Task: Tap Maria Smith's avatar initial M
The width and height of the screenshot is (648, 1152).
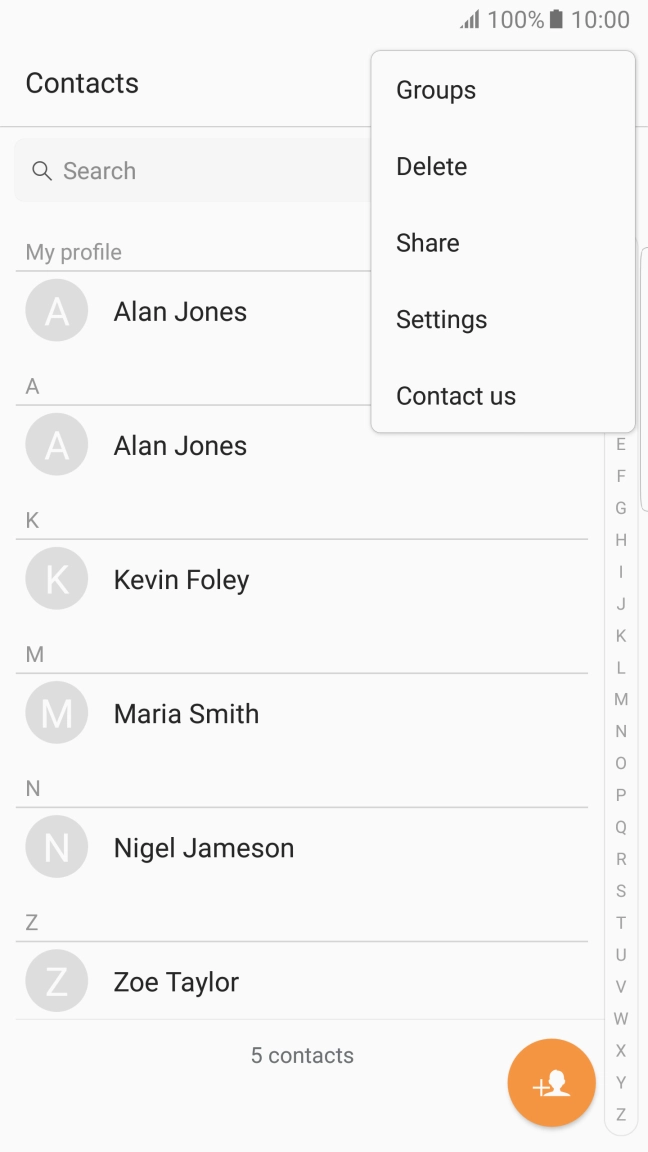Action: pos(56,712)
